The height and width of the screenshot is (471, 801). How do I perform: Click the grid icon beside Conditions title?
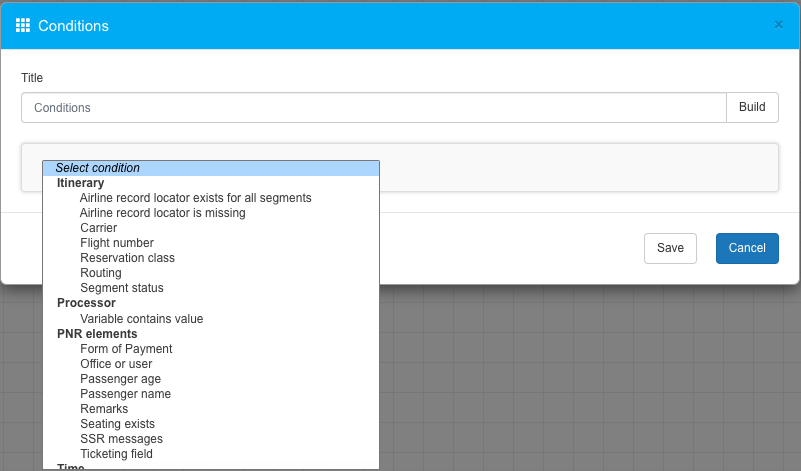23,25
